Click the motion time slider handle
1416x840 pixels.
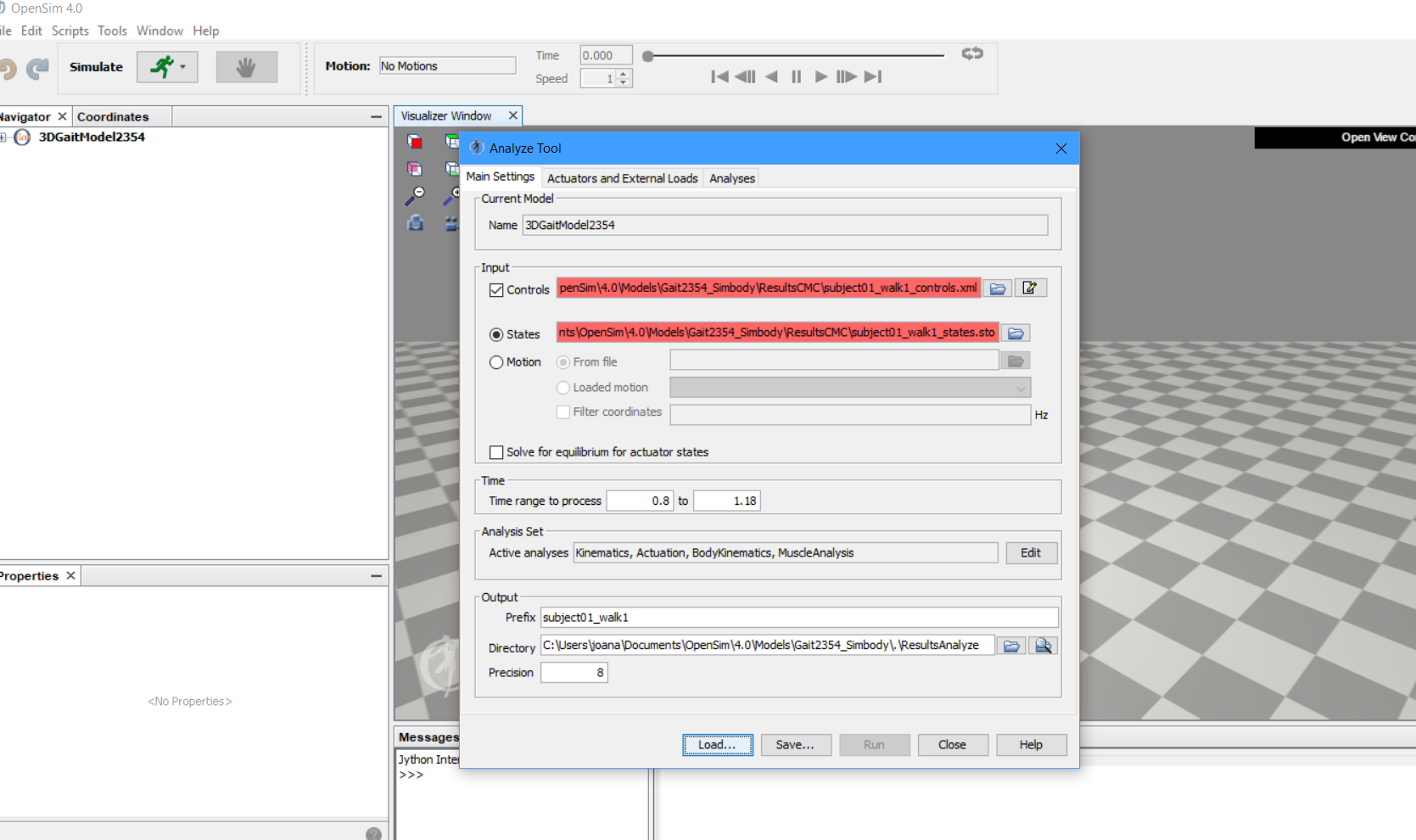coord(648,56)
